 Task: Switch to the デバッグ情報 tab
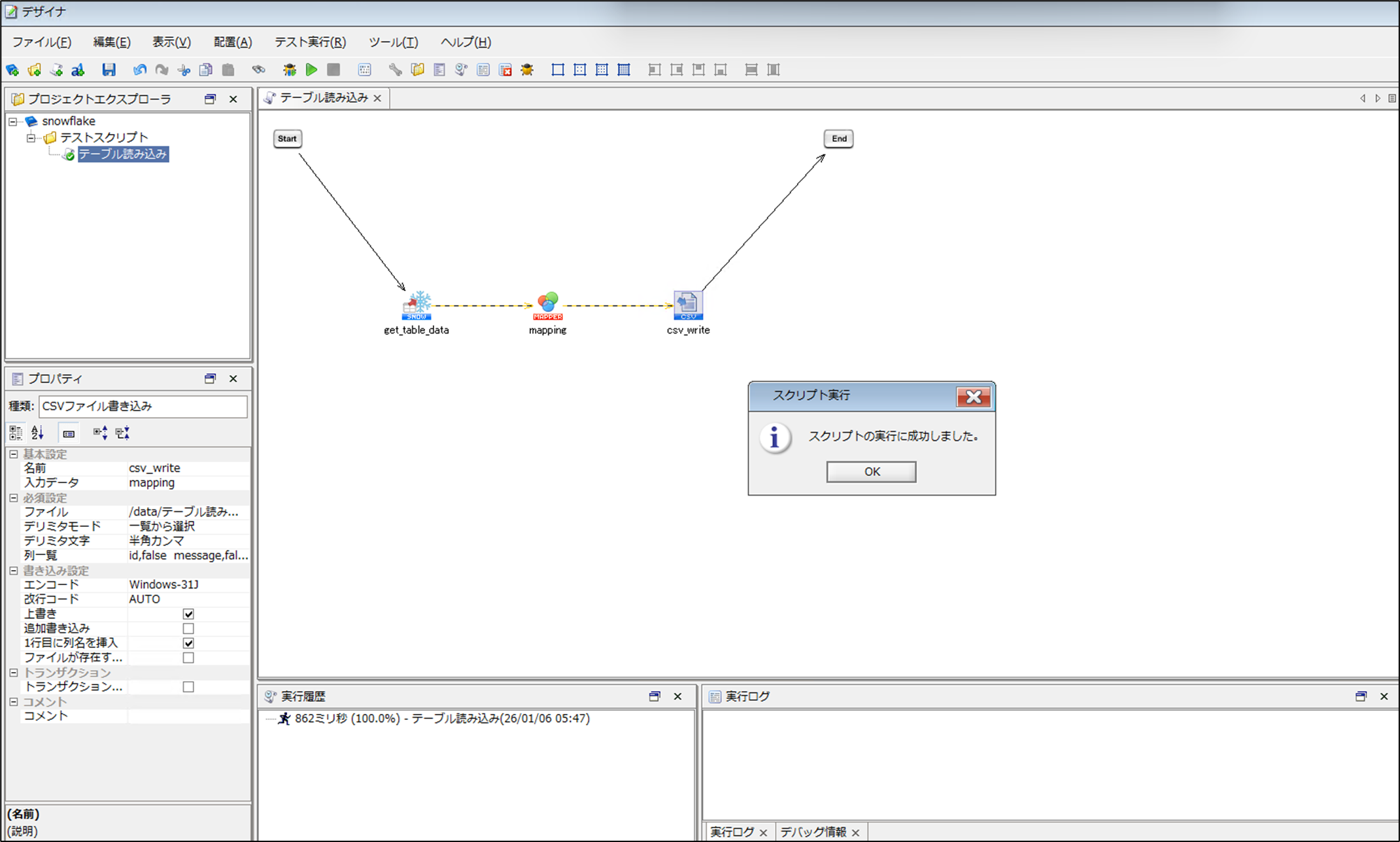[x=813, y=832]
